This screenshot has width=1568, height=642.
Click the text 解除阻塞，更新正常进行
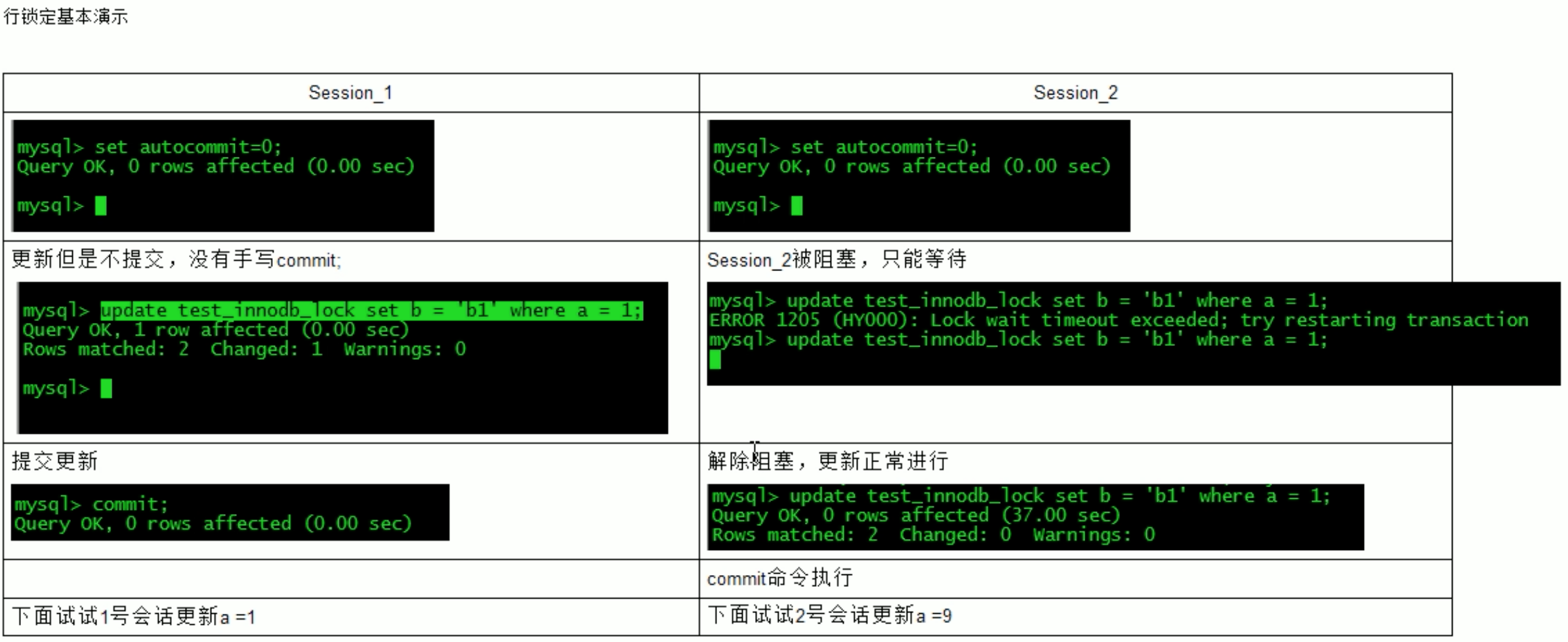point(828,461)
